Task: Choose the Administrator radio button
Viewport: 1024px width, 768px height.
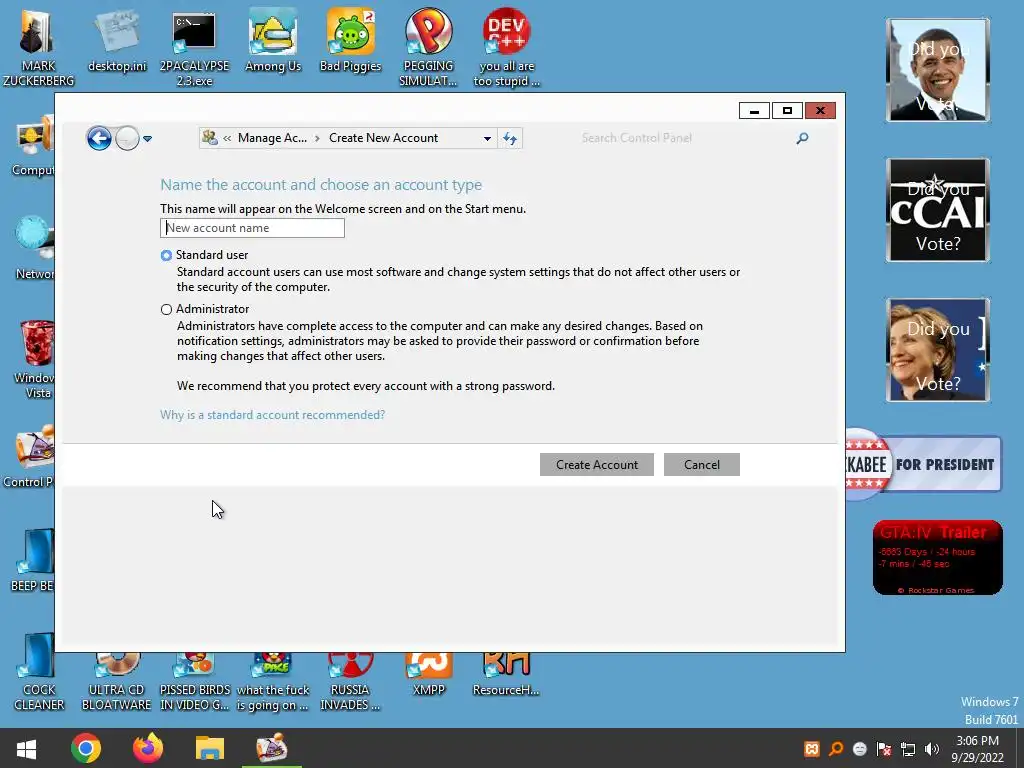Action: coord(167,310)
